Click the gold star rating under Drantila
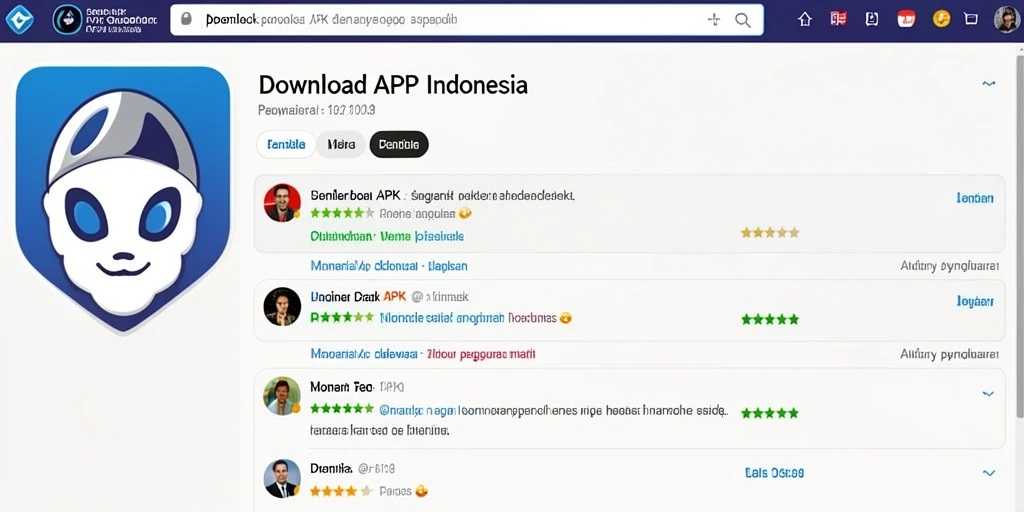 point(341,490)
